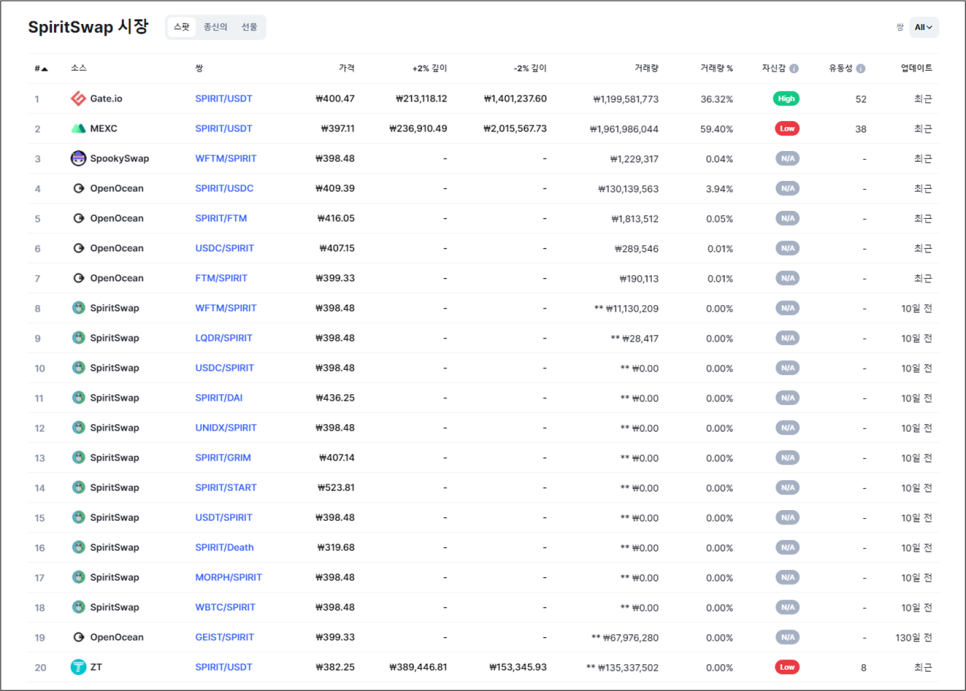966x691 pixels.
Task: Switch to the 선물 tab
Action: click(x=250, y=27)
